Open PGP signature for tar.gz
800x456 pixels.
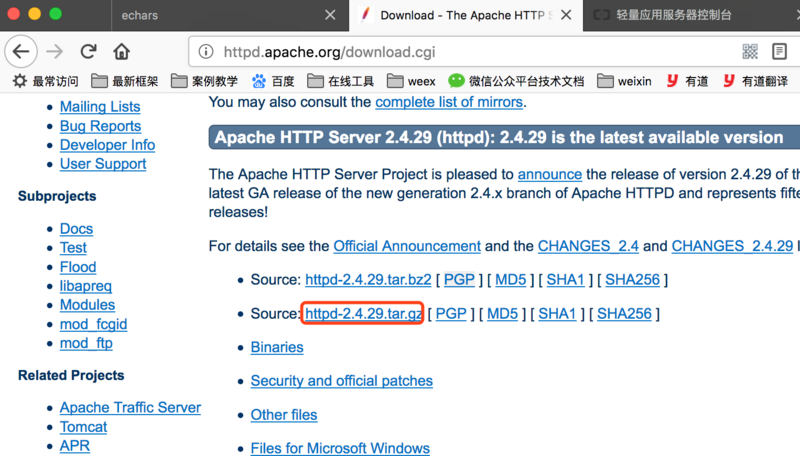click(451, 313)
